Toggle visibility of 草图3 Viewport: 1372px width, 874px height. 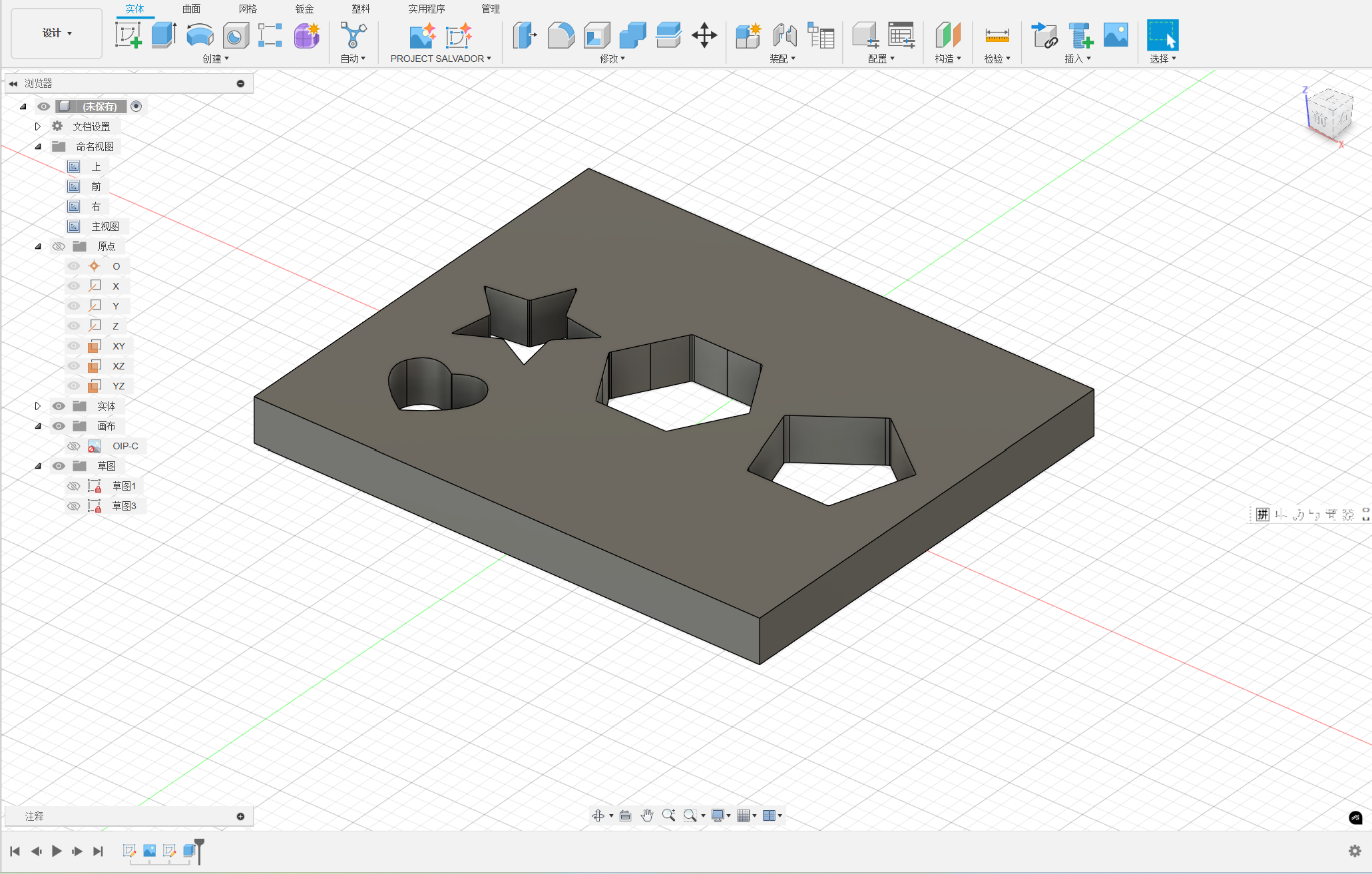[74, 506]
